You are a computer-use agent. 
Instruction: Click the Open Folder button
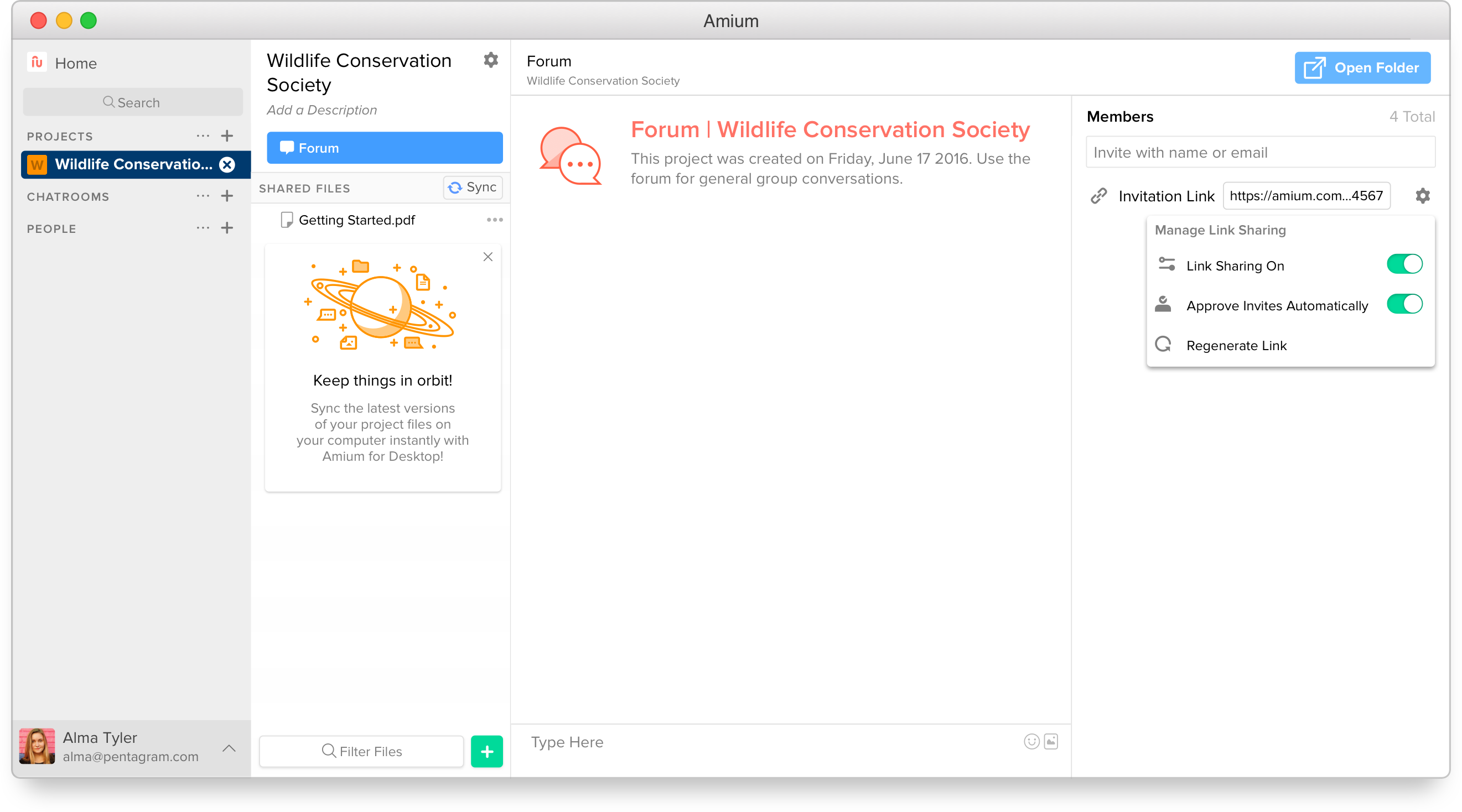click(x=1362, y=68)
